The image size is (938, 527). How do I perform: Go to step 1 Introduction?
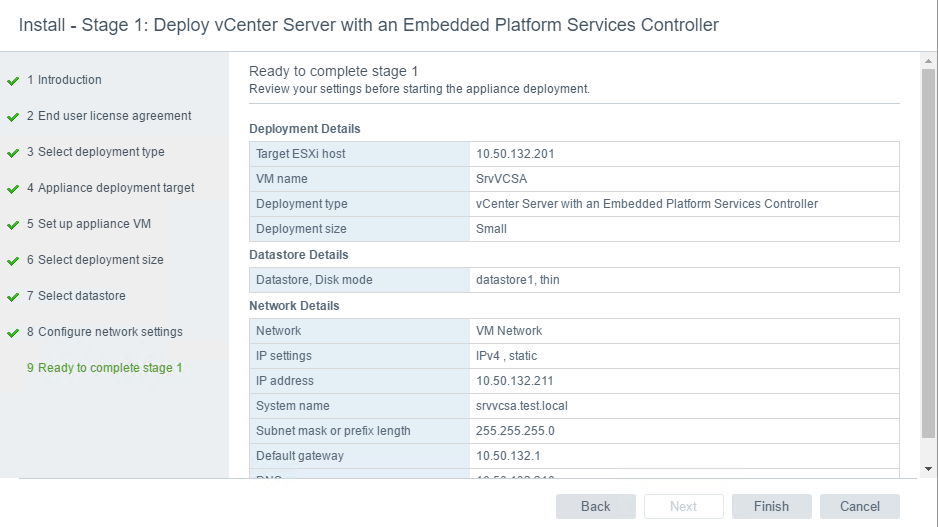pyautogui.click(x=64, y=80)
